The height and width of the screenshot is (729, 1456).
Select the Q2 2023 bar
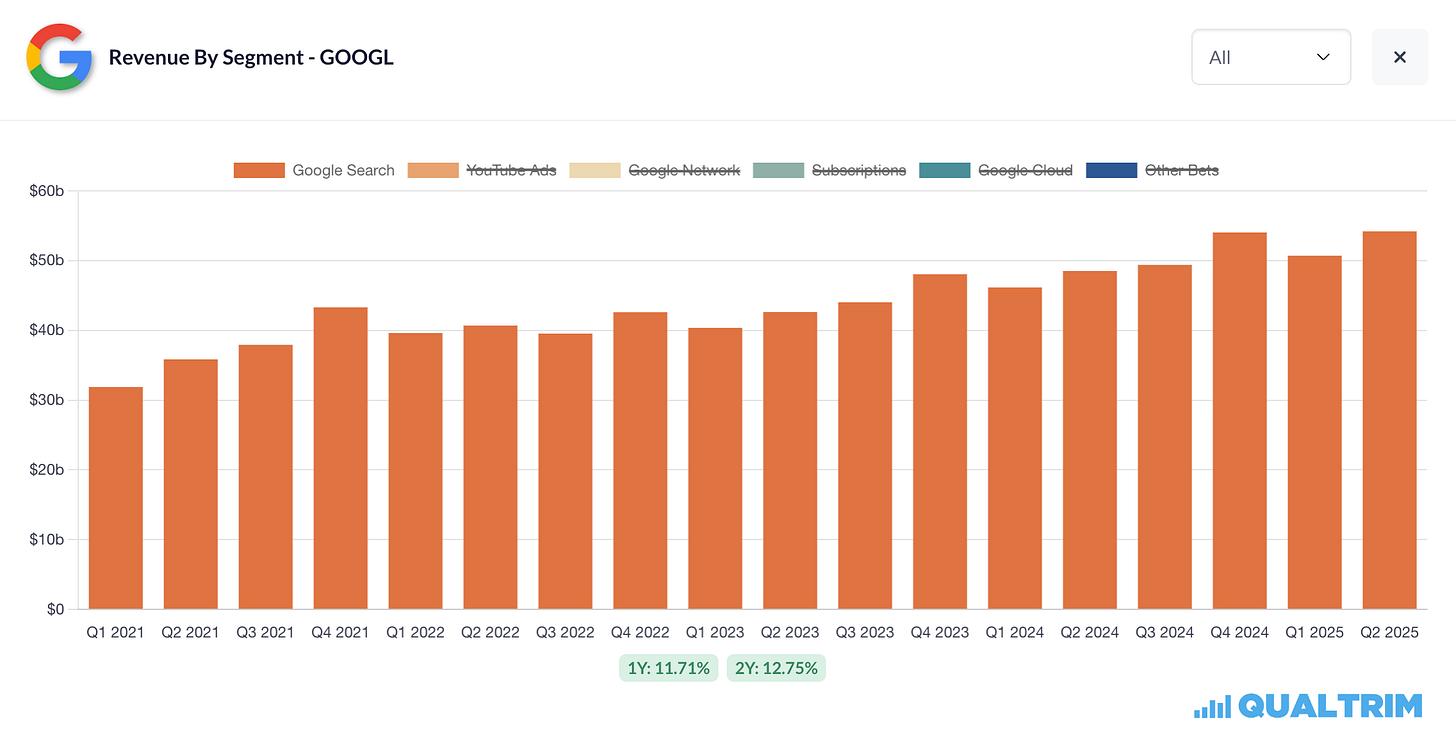[790, 460]
